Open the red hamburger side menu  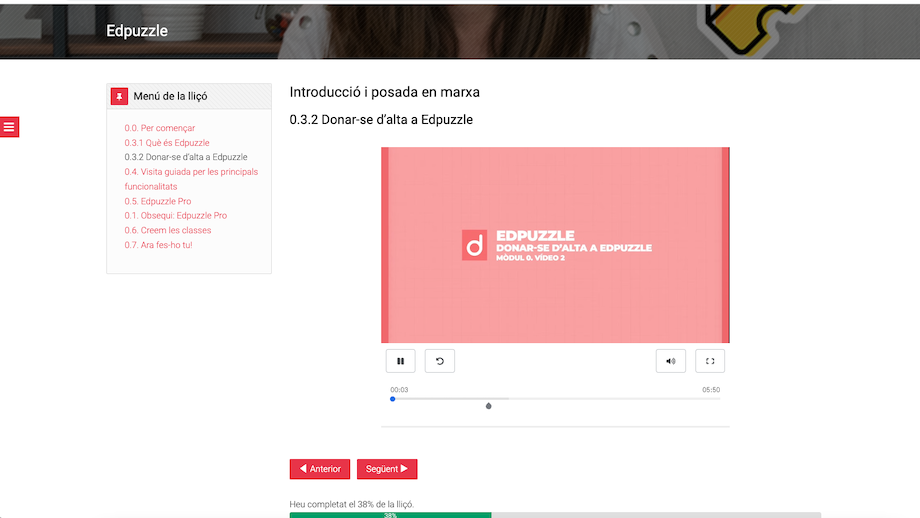(9, 127)
